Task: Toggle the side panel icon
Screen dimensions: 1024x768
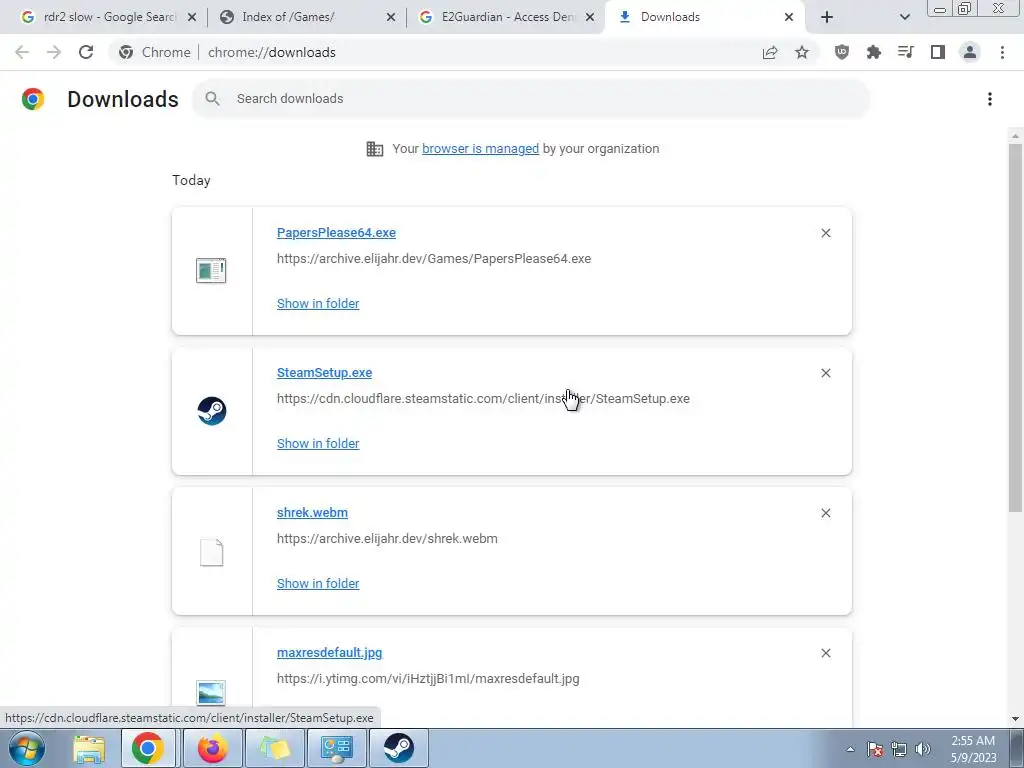Action: pyautogui.click(x=938, y=52)
